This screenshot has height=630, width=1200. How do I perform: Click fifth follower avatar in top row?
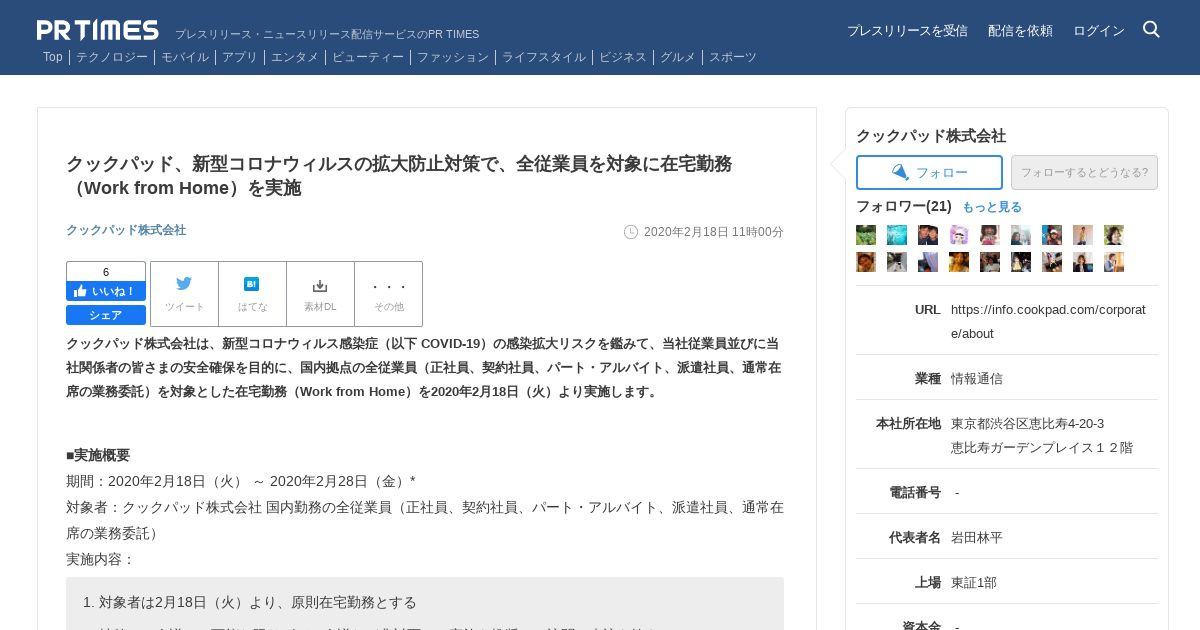pyautogui.click(x=990, y=235)
